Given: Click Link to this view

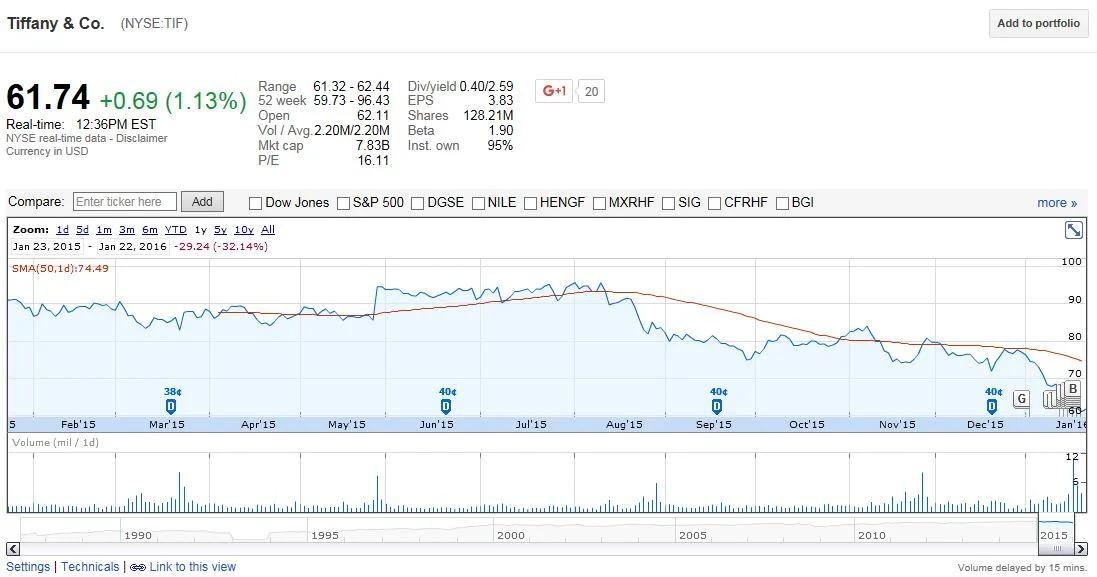Looking at the screenshot, I should tap(192, 567).
